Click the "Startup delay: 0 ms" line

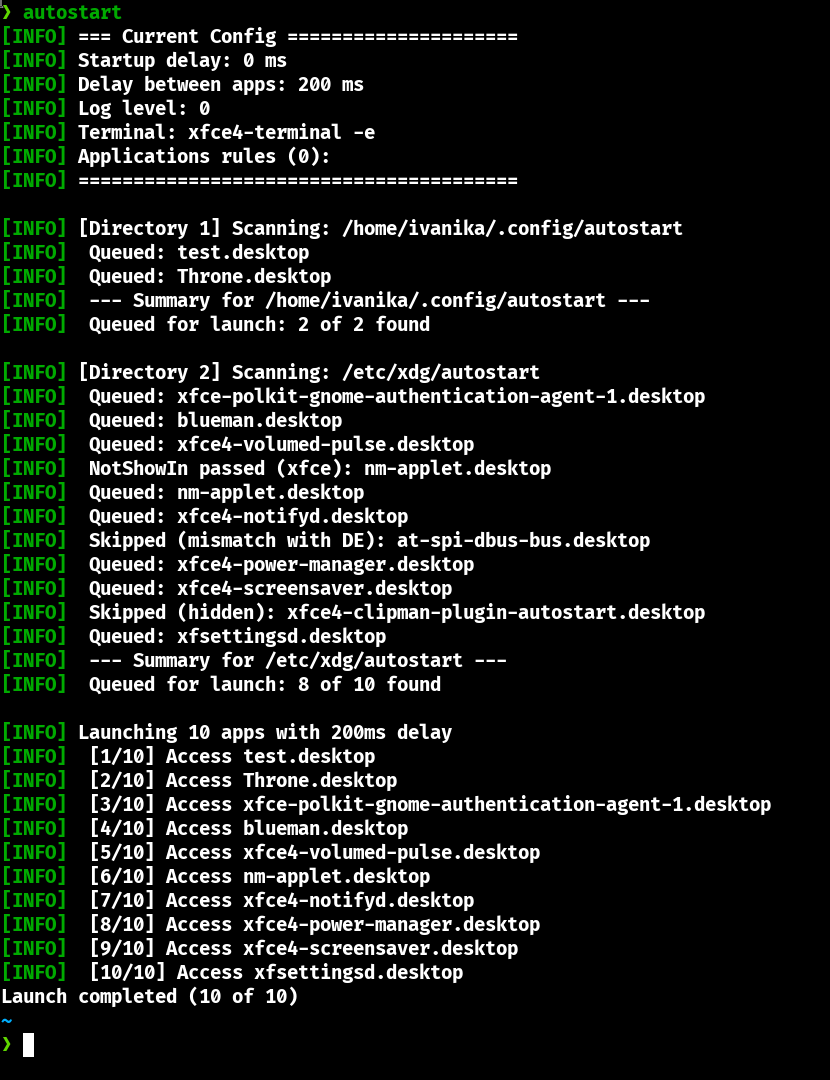pos(182,60)
